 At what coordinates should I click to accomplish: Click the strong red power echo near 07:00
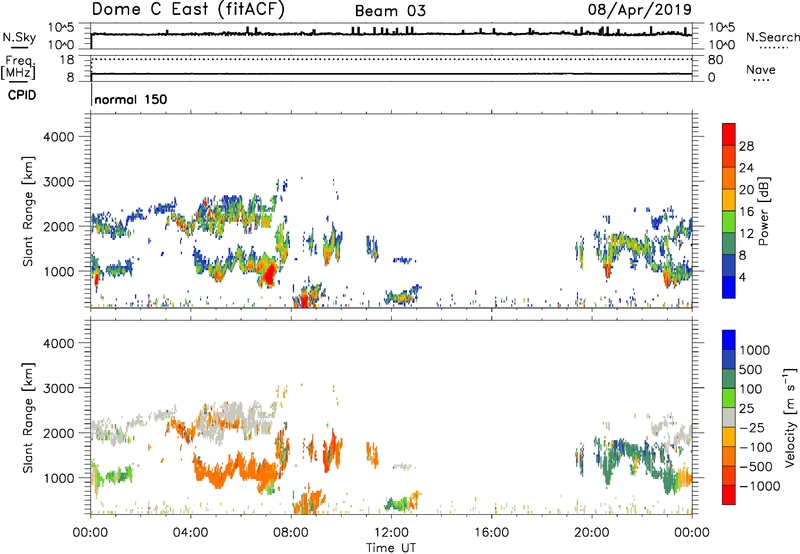269,273
